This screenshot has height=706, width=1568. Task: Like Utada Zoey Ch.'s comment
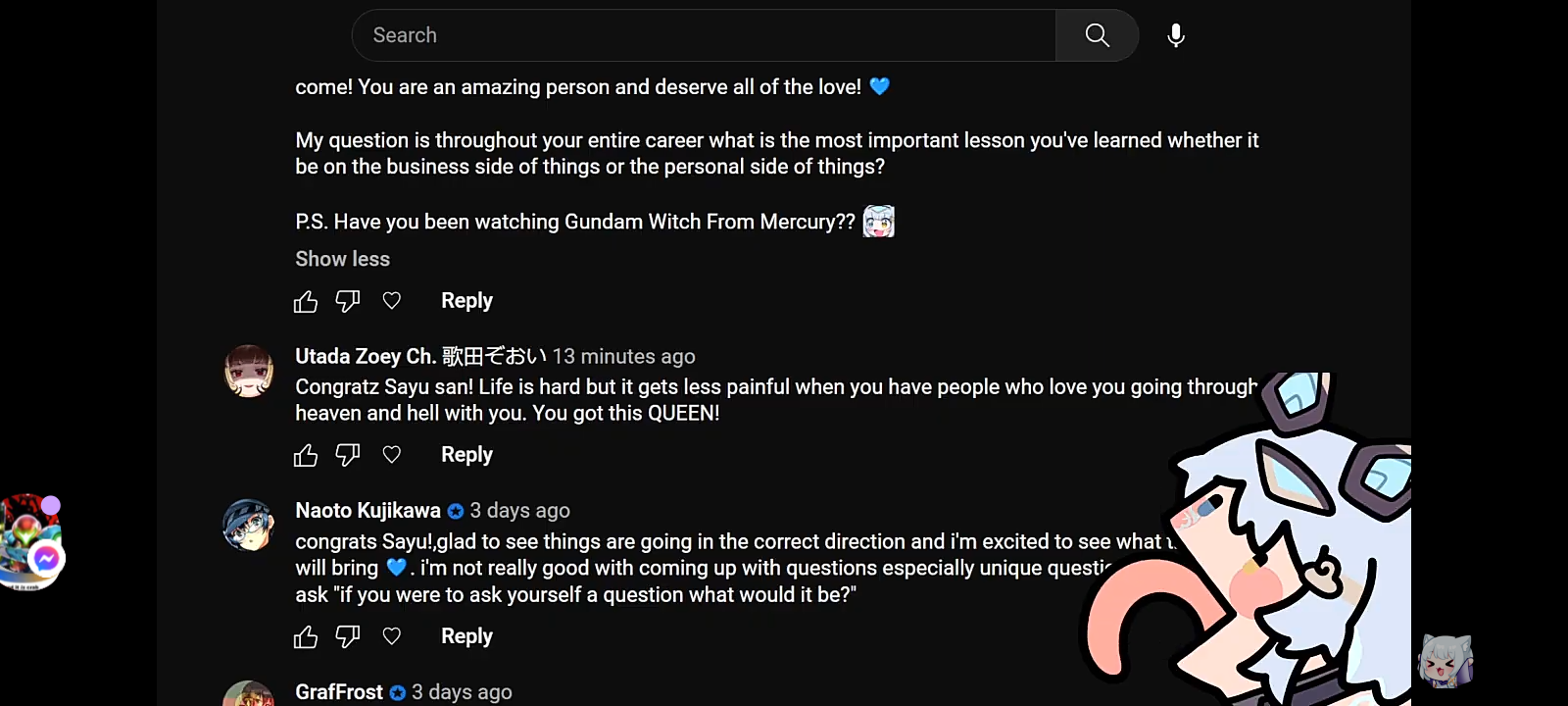pos(306,455)
